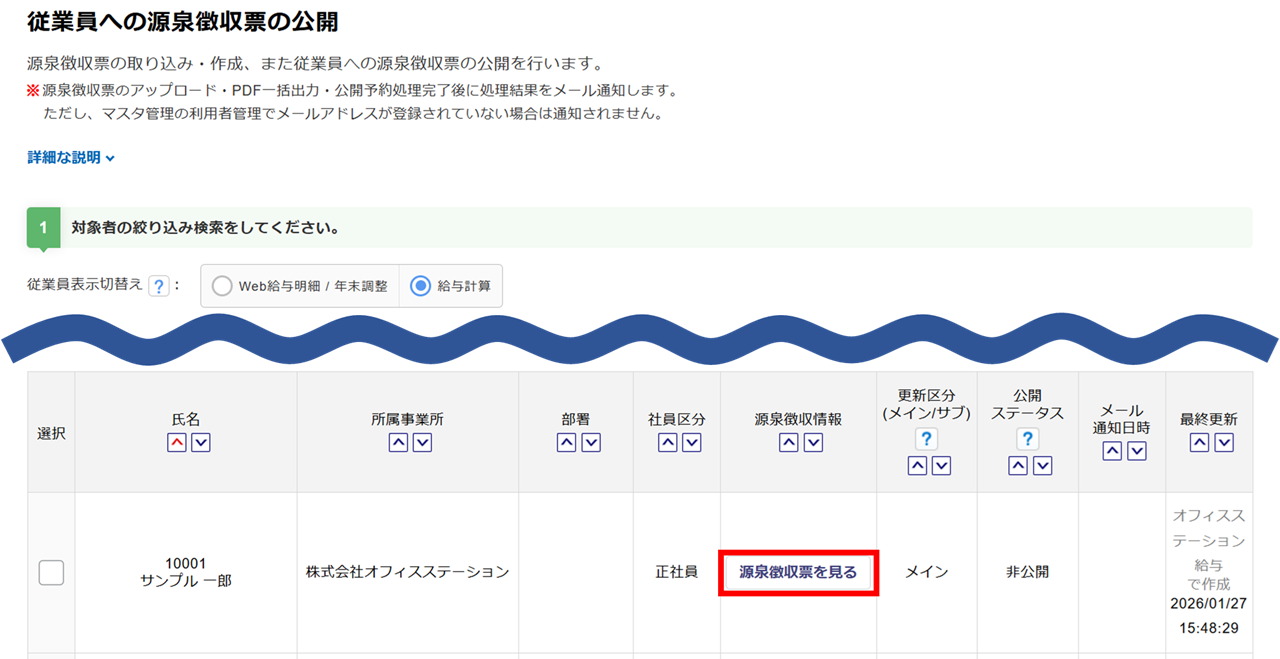This screenshot has height=659, width=1280.
Task: Sort 最終更新 column descending
Action: pos(1224,443)
